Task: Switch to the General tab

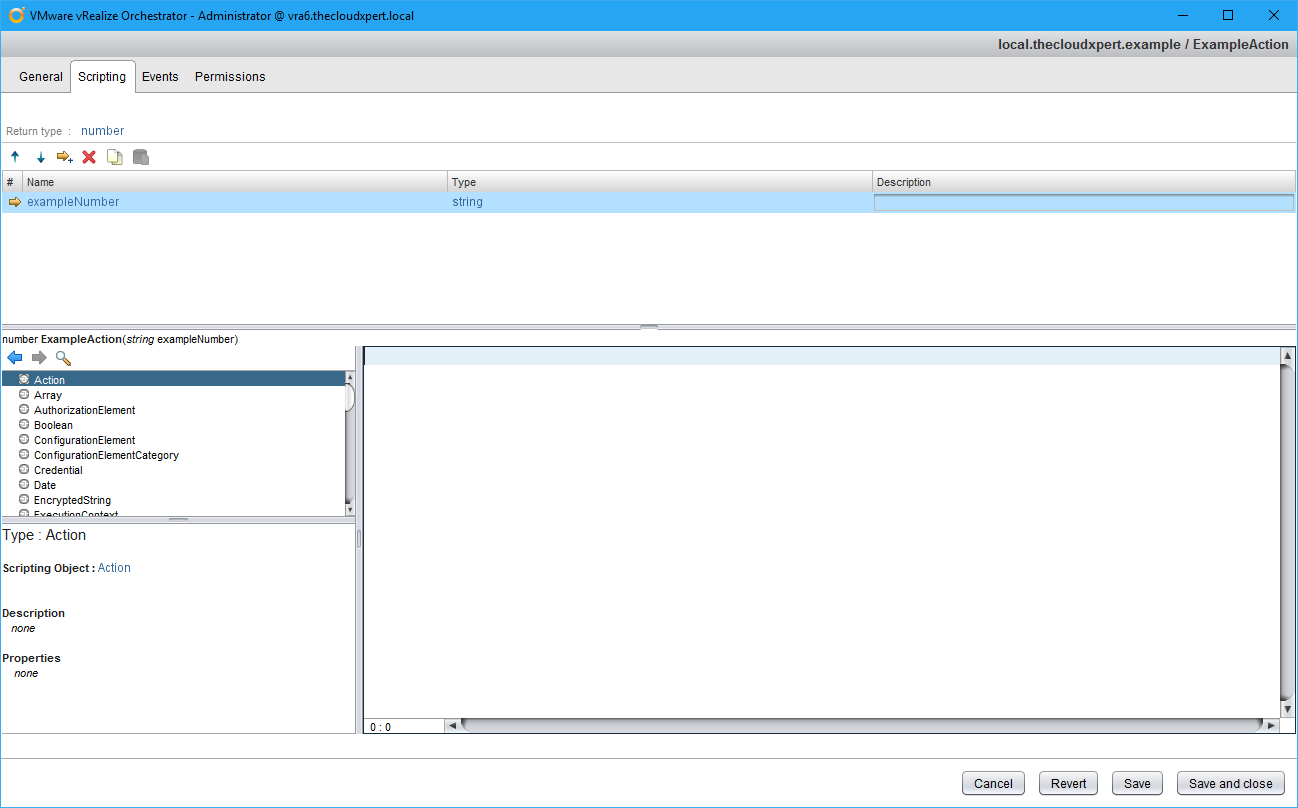Action: (41, 77)
